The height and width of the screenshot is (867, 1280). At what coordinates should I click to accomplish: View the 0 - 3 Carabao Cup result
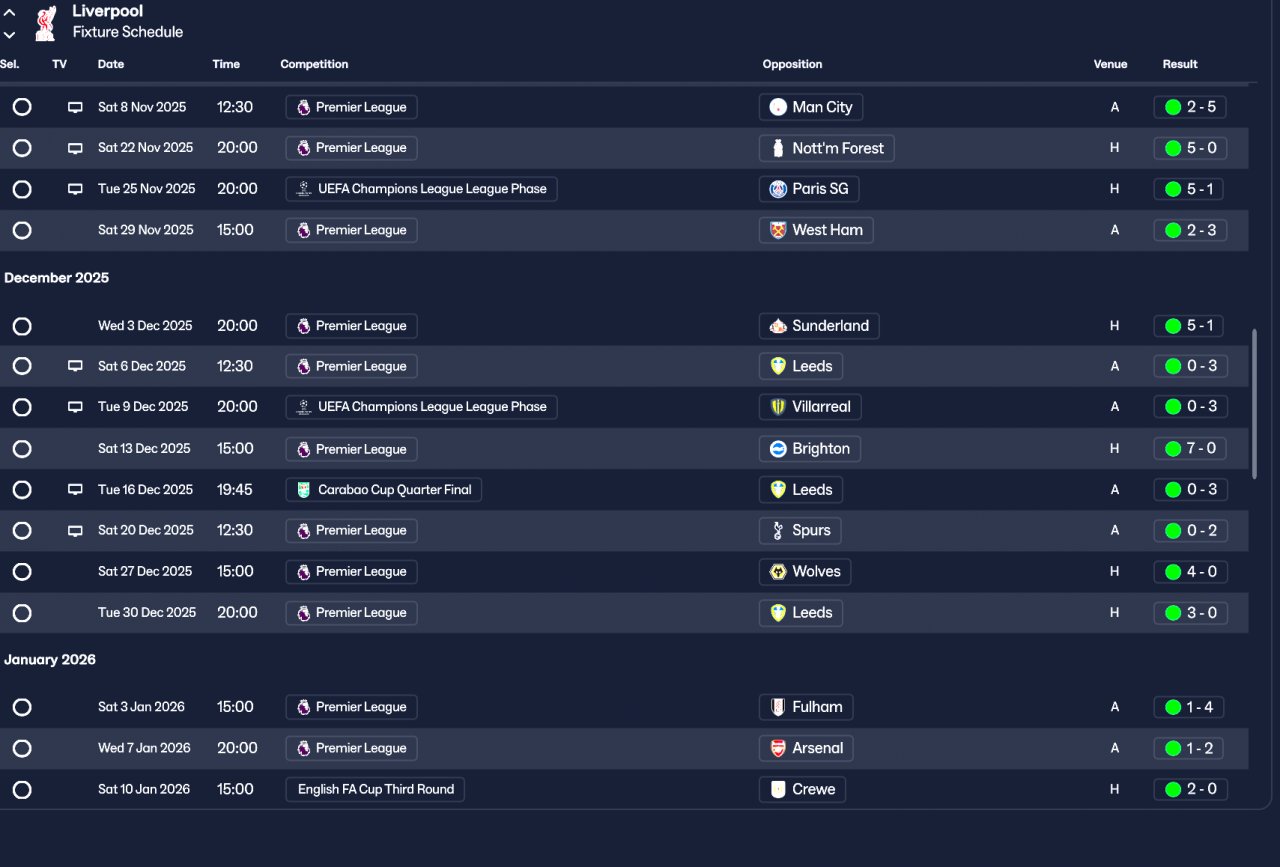tap(1190, 490)
